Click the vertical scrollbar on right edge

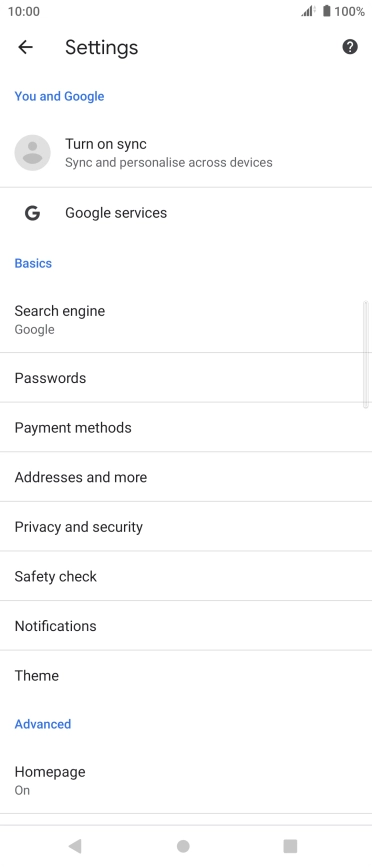365,355
